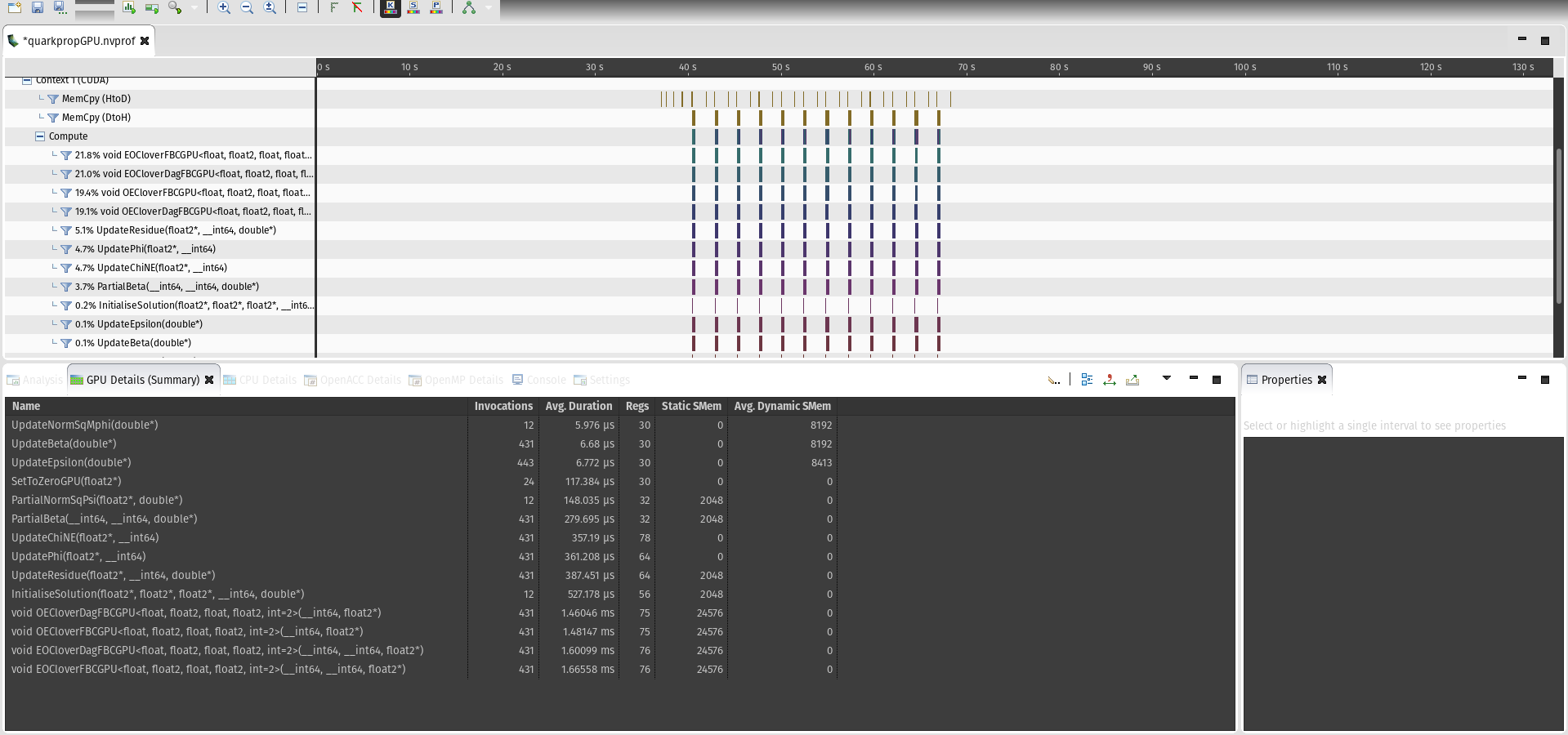Click the 100 s mark on timeline ruler
This screenshot has height=735, width=1568.
1244,67
